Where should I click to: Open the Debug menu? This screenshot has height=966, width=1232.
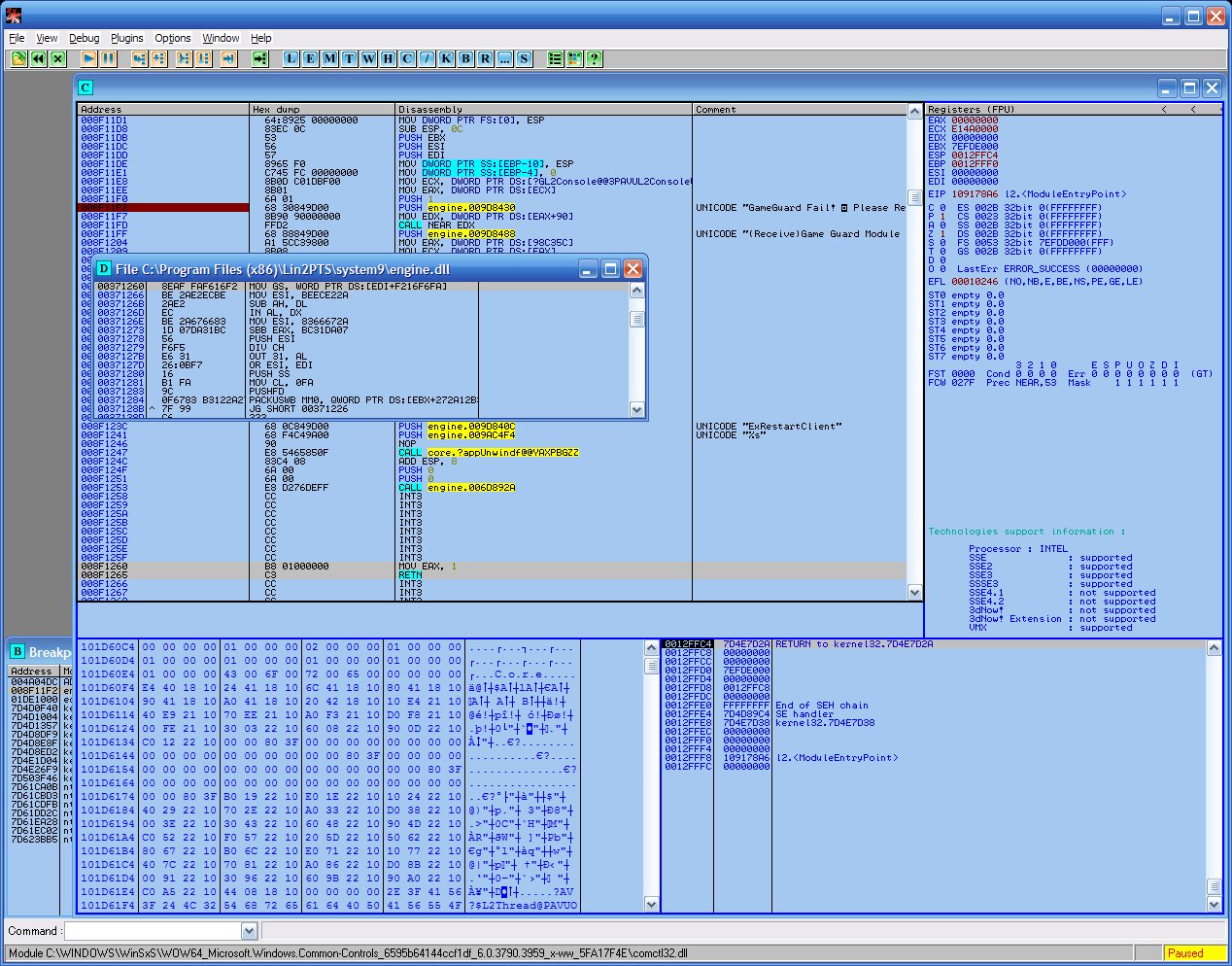click(x=84, y=38)
